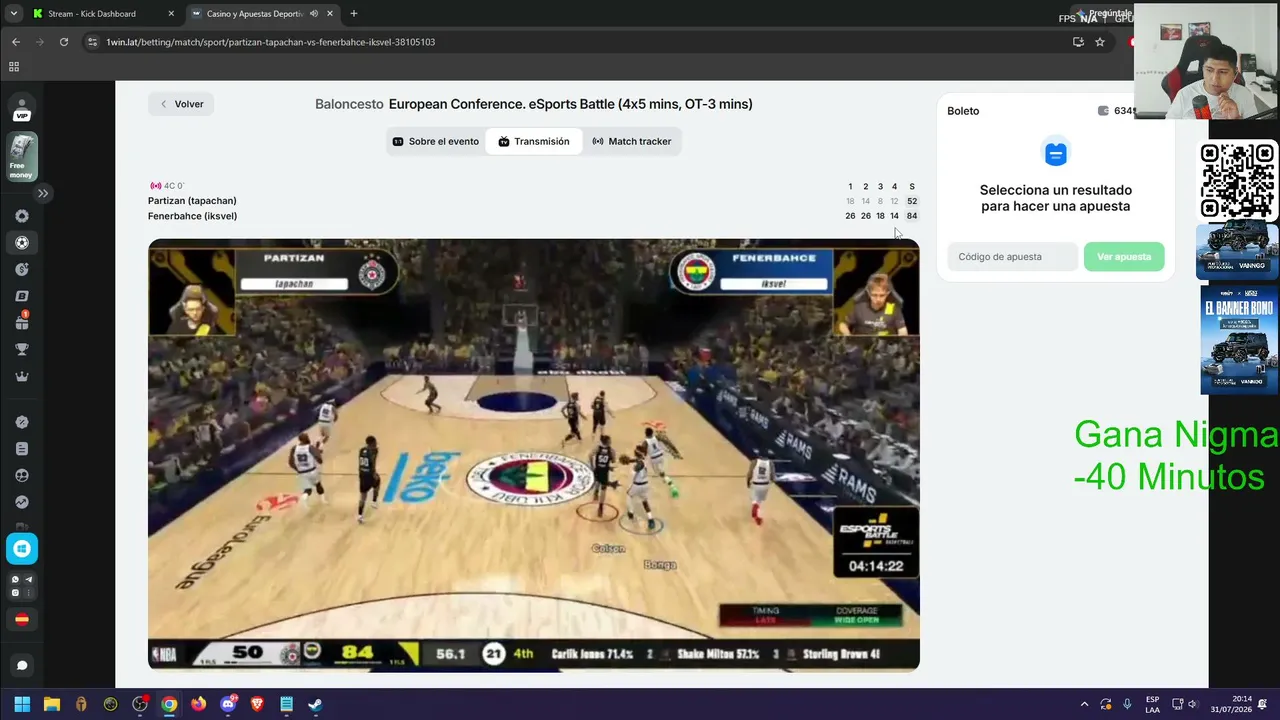Switch to the Stream - Kick Dashboard tab
This screenshot has width=1280, height=720.
(x=90, y=14)
